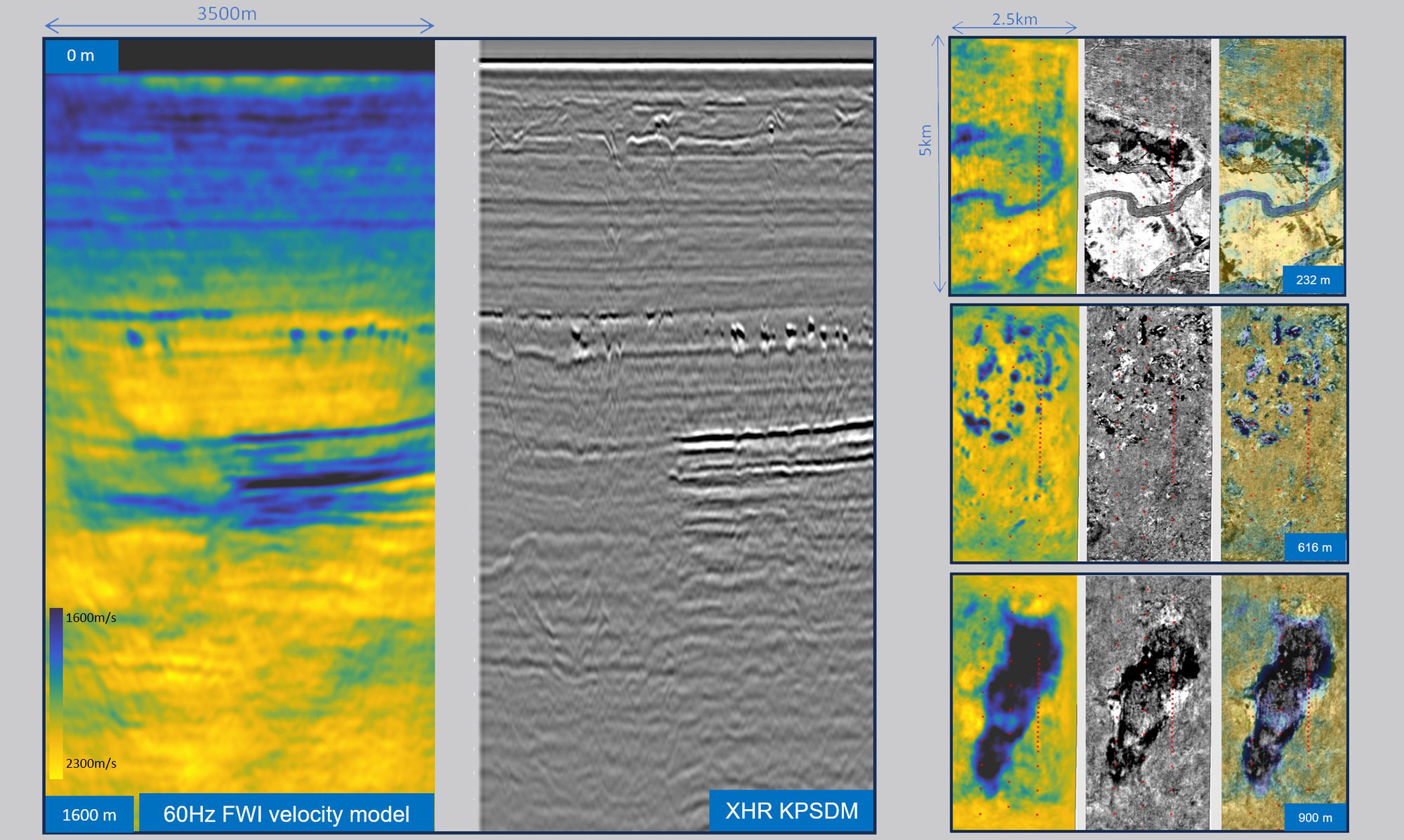Click the 616 m depth slice label
1404x840 pixels.
click(1314, 547)
